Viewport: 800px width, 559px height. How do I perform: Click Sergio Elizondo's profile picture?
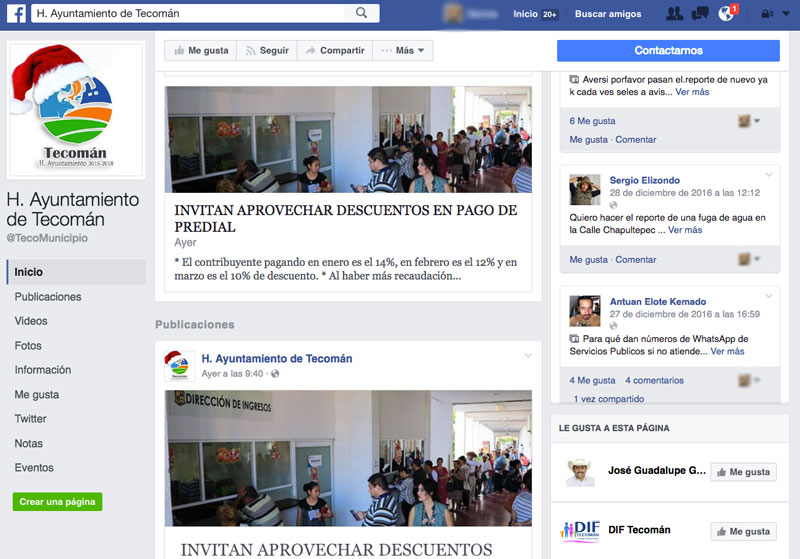pos(585,189)
